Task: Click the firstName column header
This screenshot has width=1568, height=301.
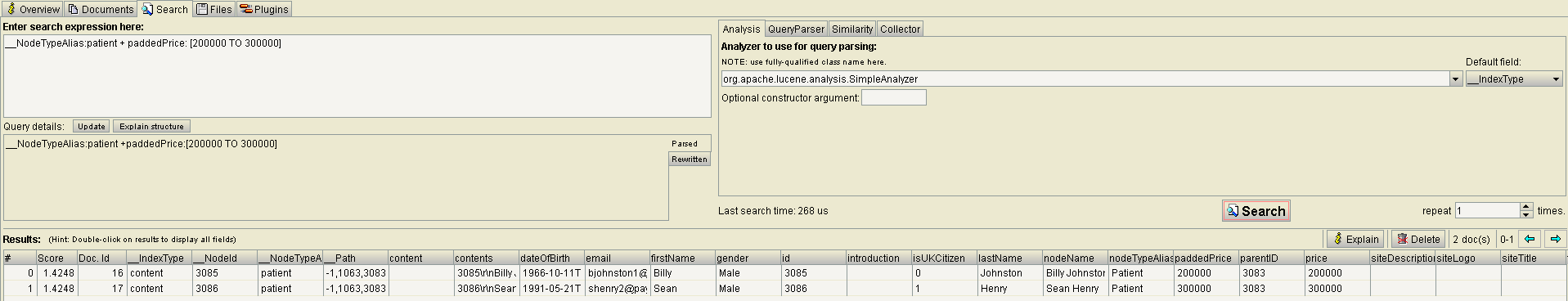Action: pyautogui.click(x=682, y=258)
